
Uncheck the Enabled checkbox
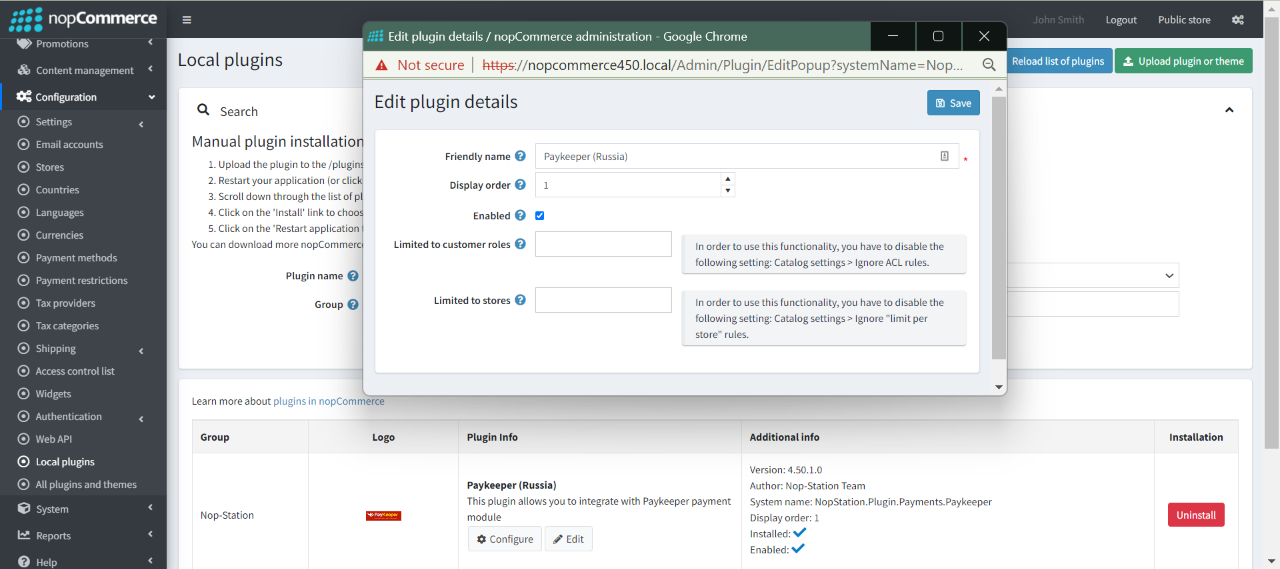pyautogui.click(x=540, y=215)
